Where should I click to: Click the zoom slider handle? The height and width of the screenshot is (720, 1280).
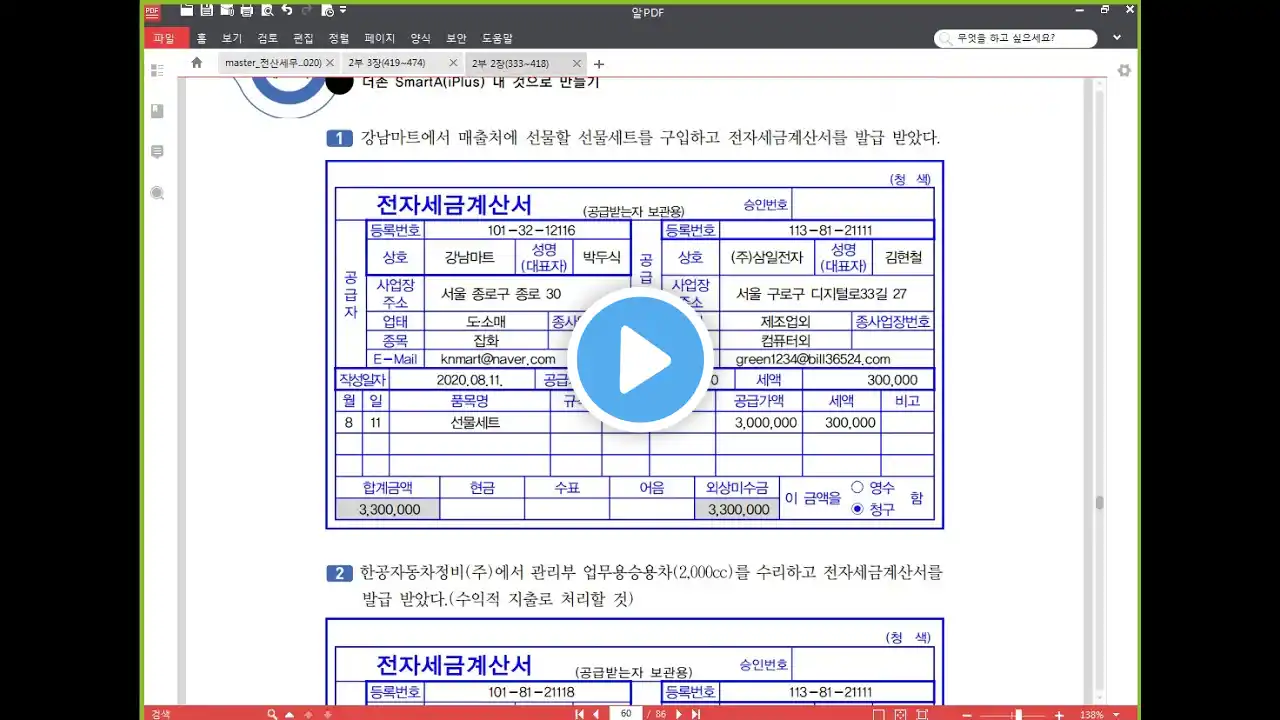tap(1017, 714)
